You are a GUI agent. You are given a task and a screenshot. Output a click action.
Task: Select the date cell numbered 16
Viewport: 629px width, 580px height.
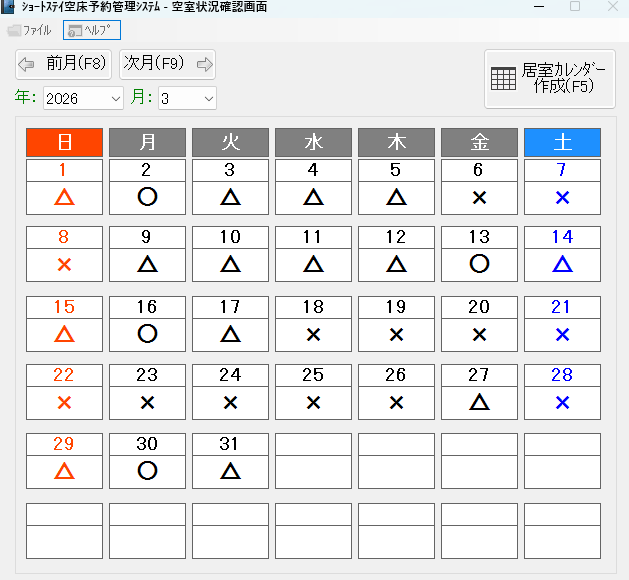pyautogui.click(x=147, y=307)
